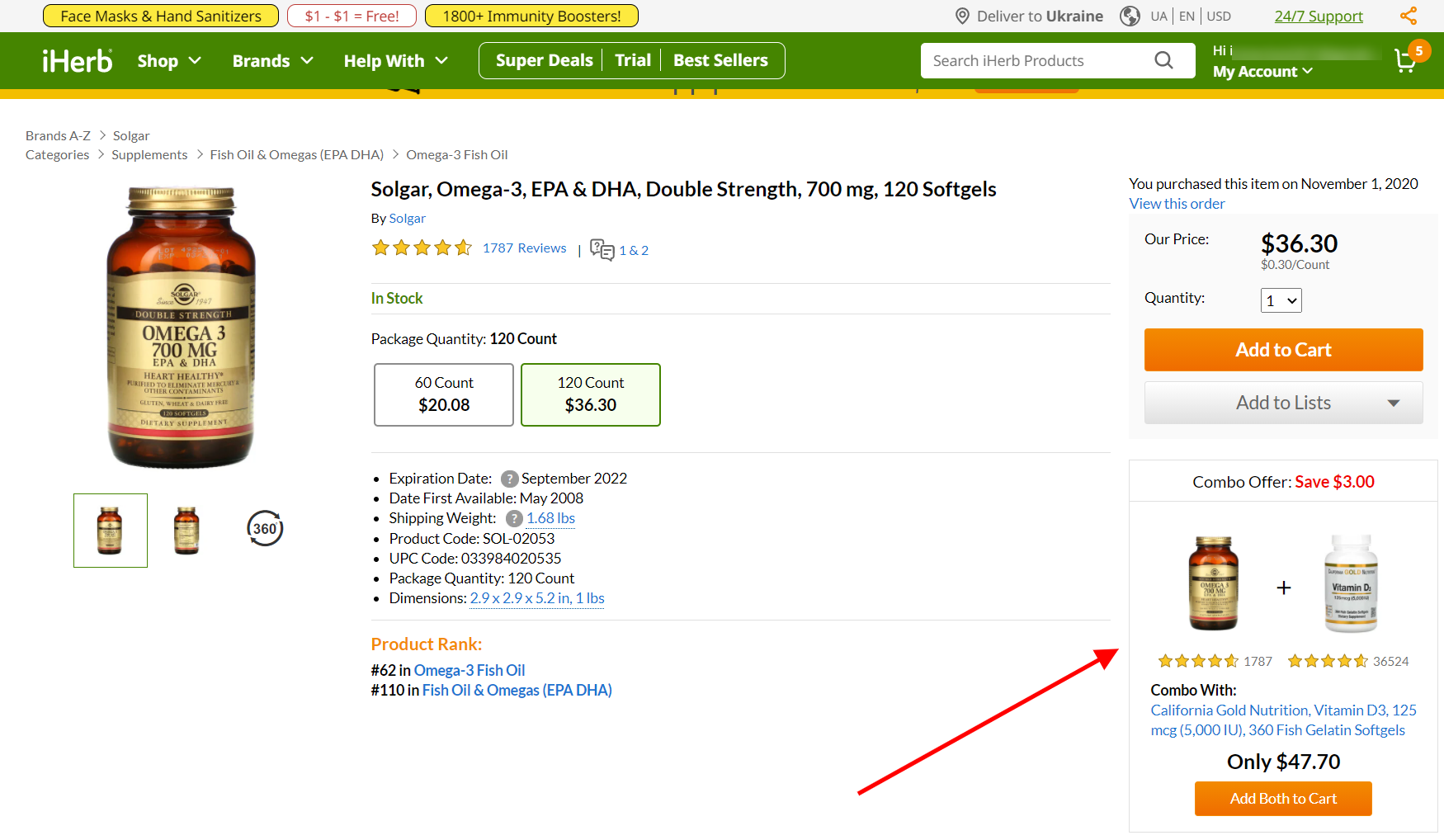Select the 60 Count package option
This screenshot has width=1444, height=840.
click(443, 394)
